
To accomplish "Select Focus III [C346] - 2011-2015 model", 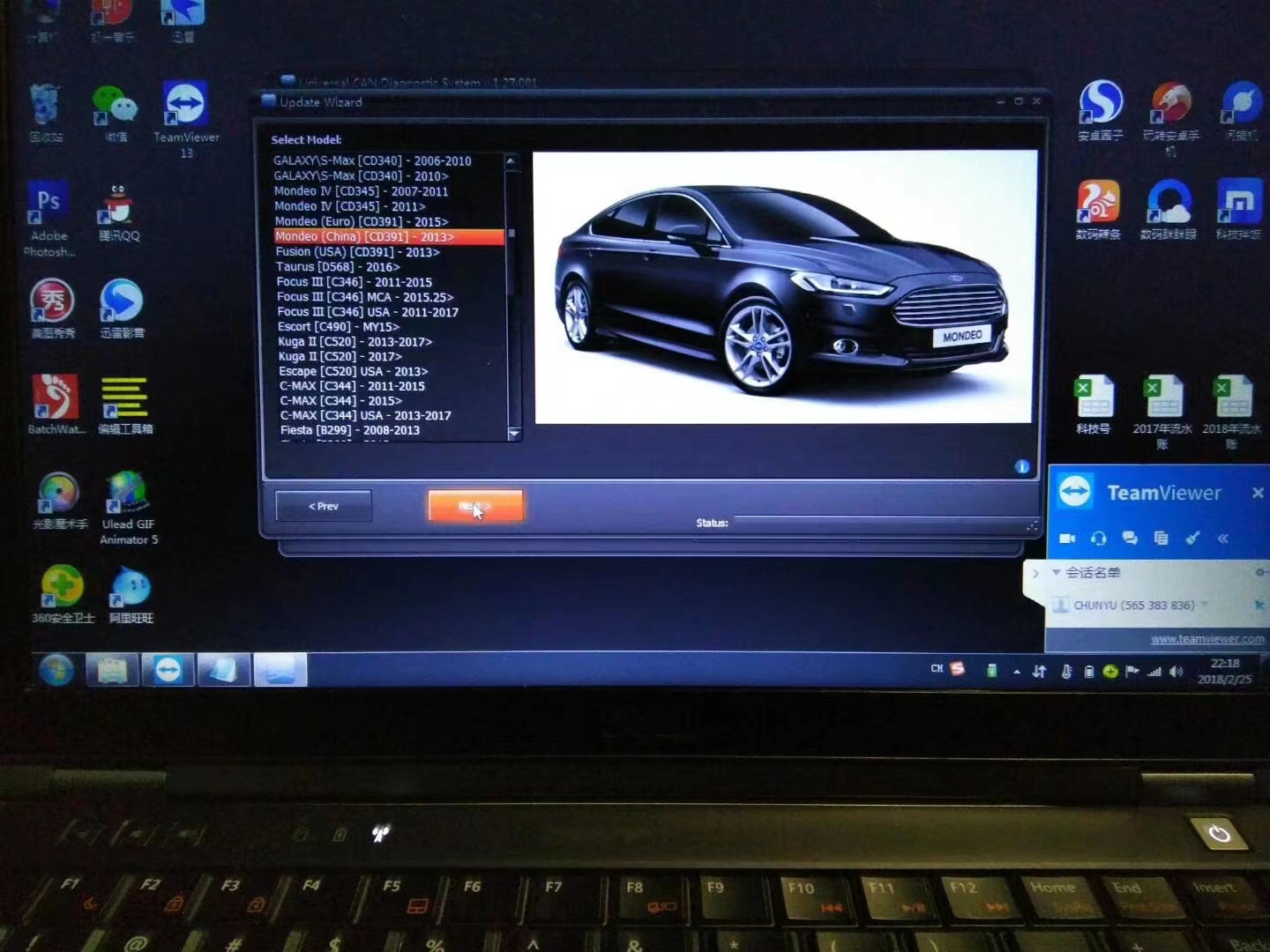I will (354, 282).
